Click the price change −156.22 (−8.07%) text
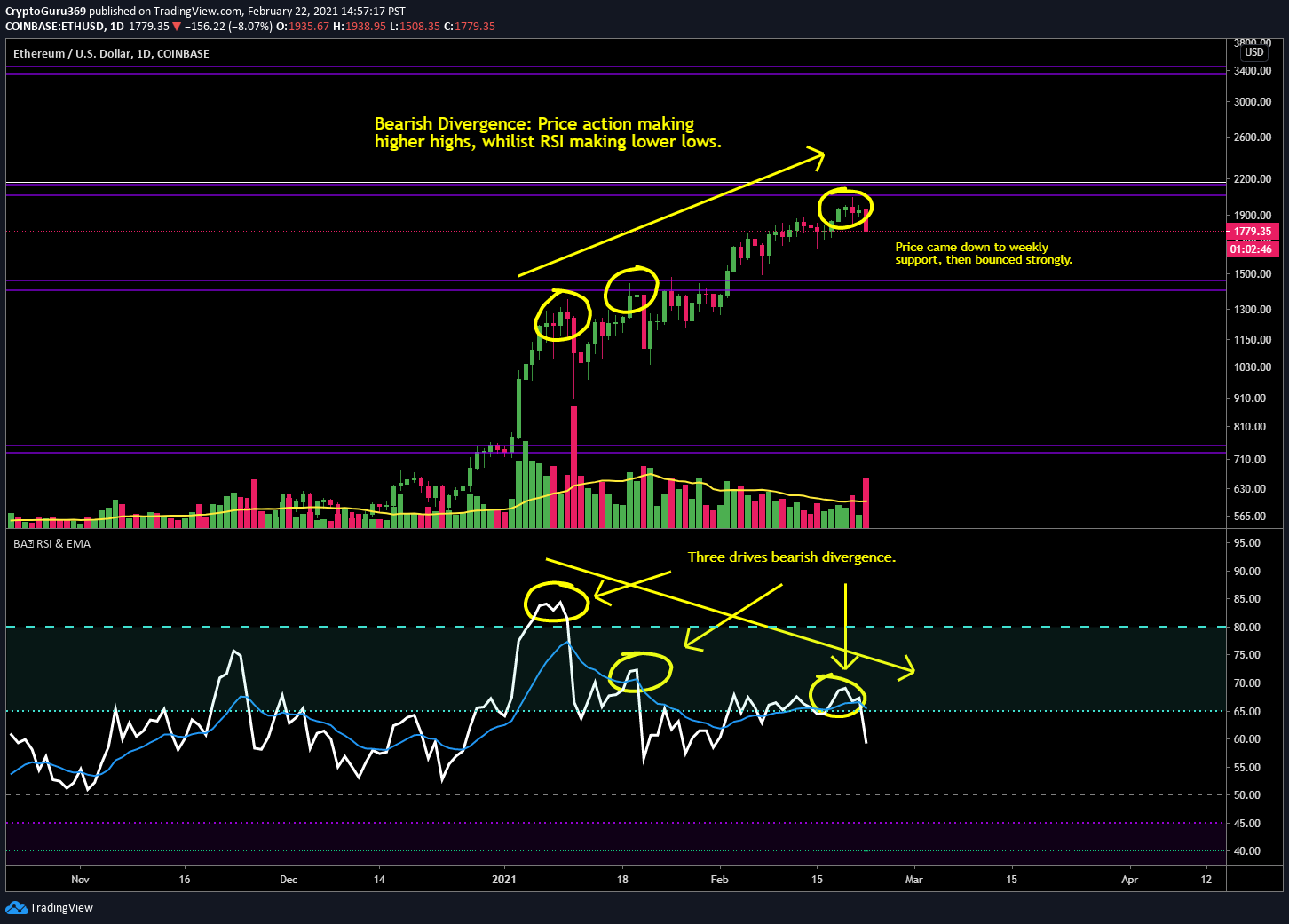 pos(228,27)
